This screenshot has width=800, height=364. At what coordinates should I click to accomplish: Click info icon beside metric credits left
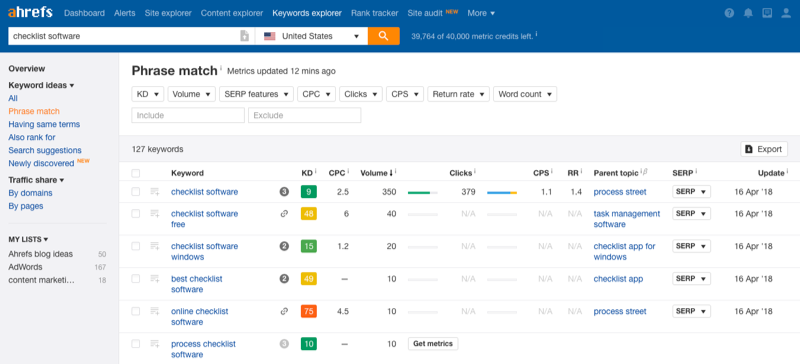coord(536,34)
